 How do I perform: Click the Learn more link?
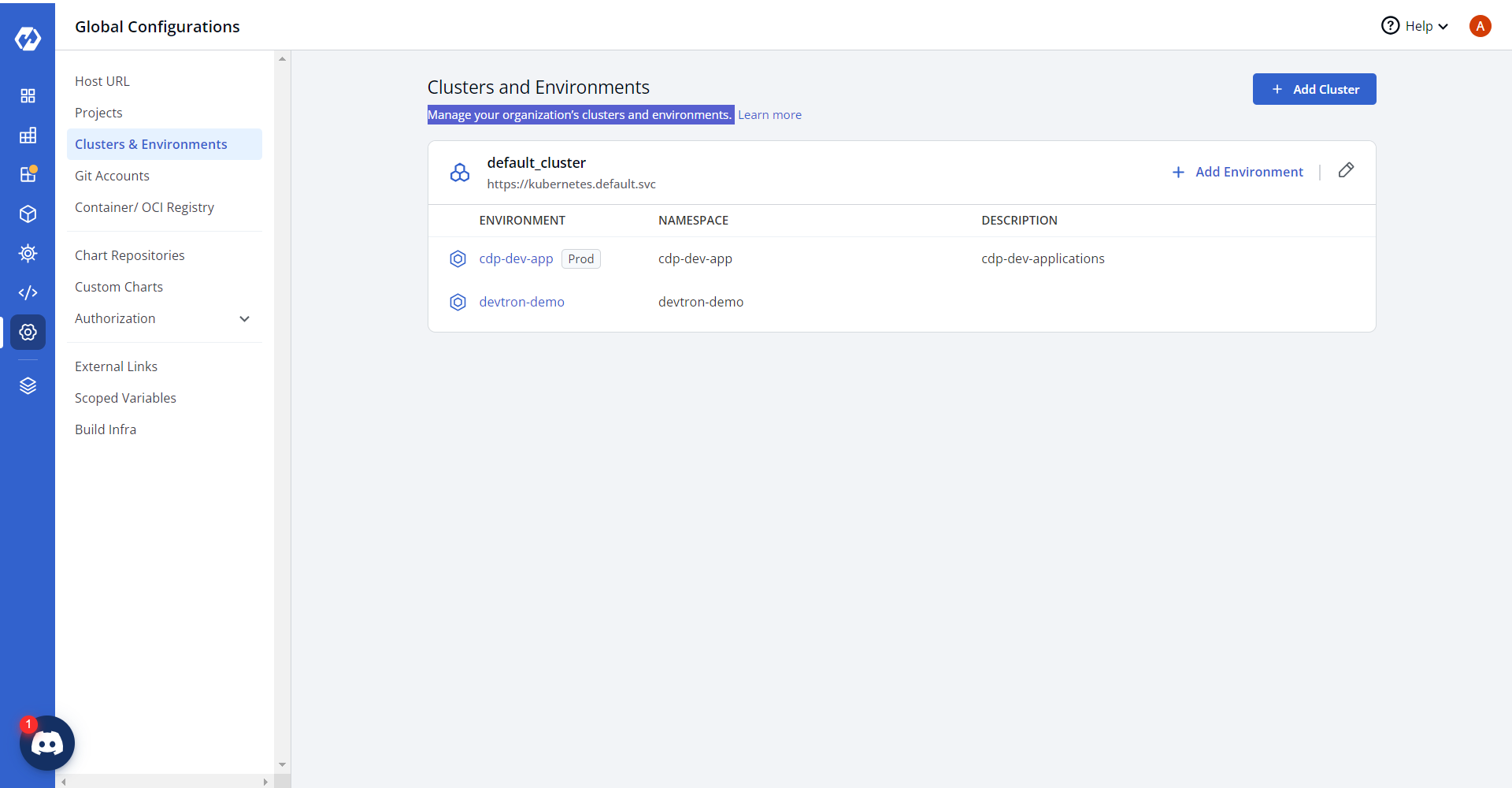pos(769,115)
